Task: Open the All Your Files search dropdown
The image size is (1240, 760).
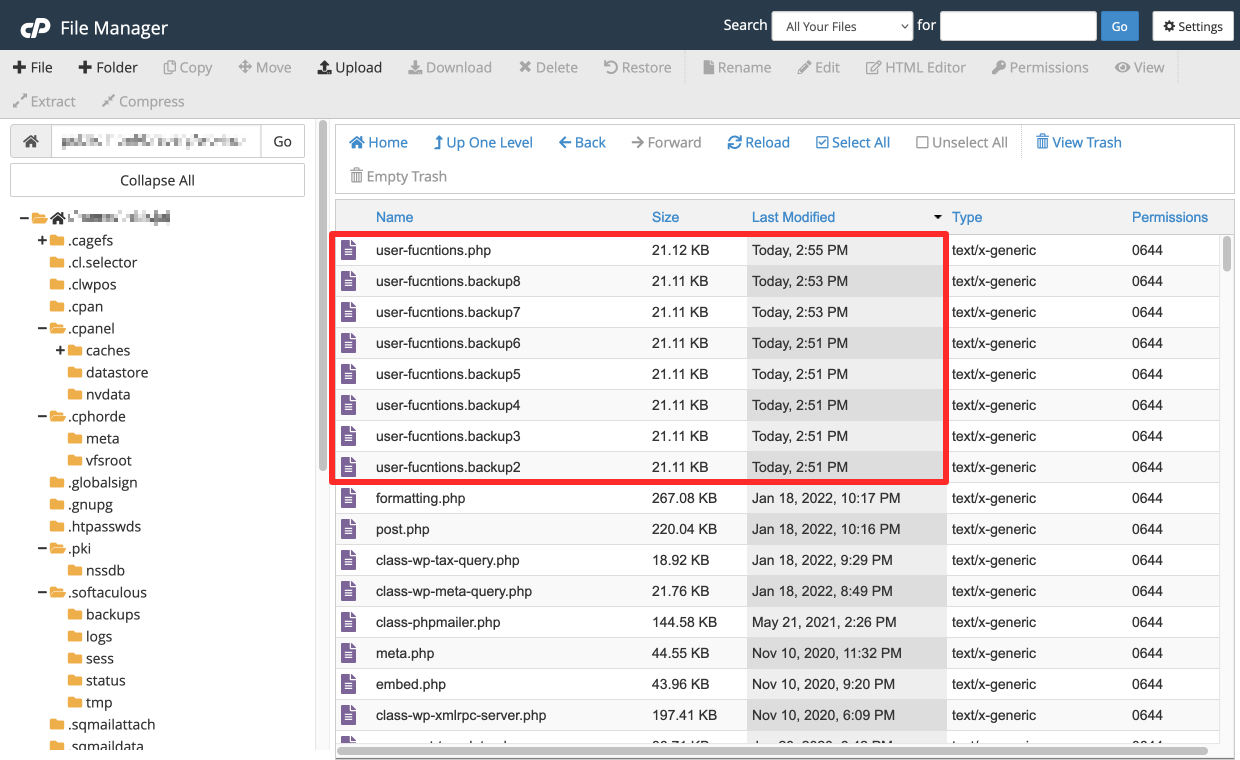Action: [843, 26]
